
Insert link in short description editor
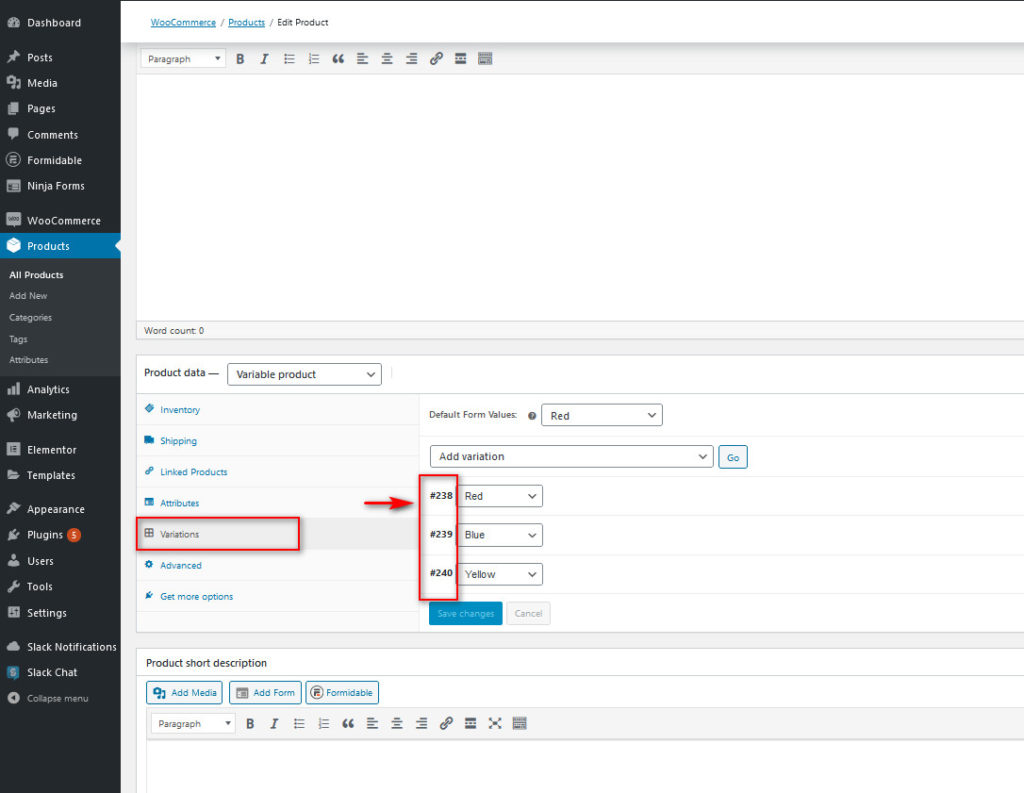point(446,724)
